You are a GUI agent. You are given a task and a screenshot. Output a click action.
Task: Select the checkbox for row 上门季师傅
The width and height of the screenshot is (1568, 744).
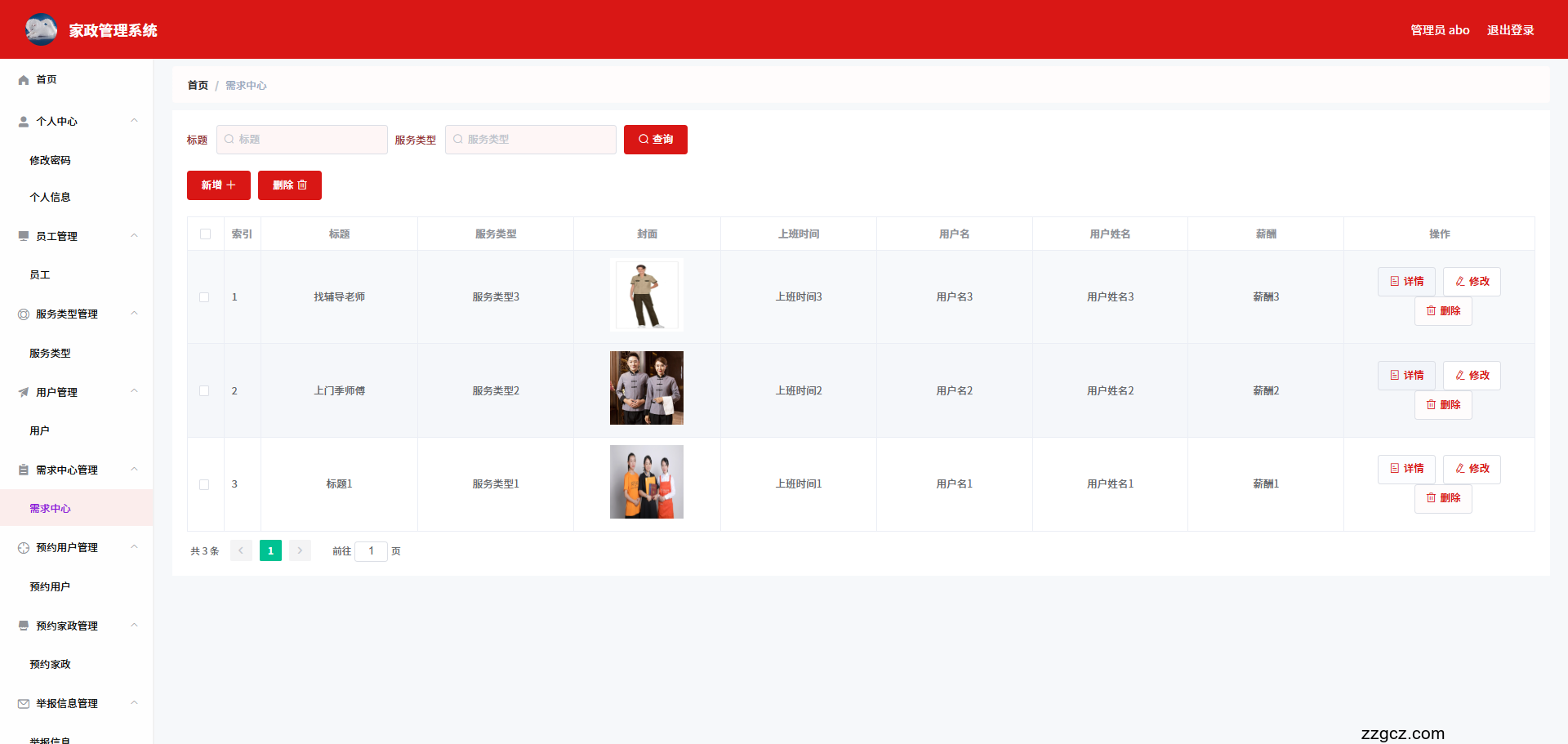pos(204,391)
